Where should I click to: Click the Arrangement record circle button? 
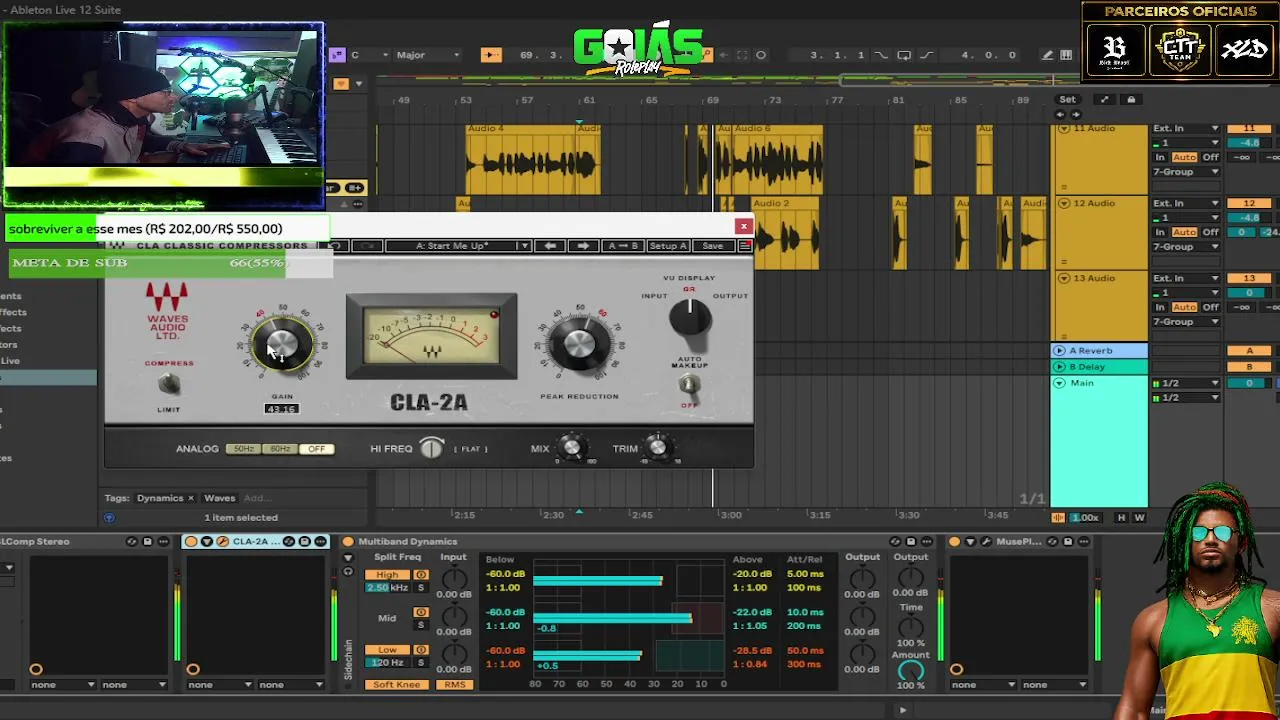click(x=761, y=55)
